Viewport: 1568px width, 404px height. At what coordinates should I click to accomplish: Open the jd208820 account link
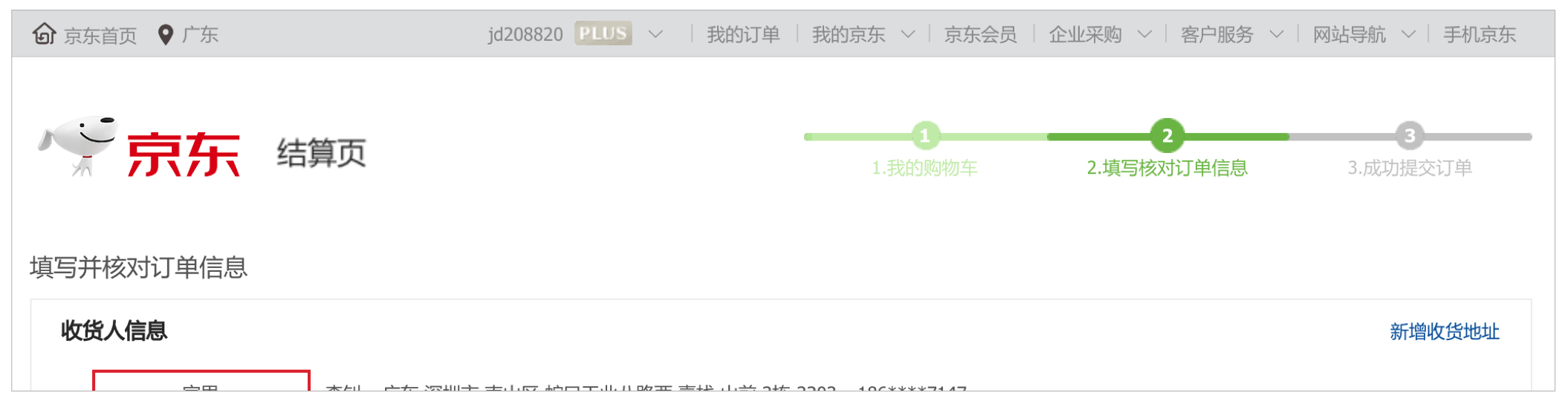pos(525,34)
